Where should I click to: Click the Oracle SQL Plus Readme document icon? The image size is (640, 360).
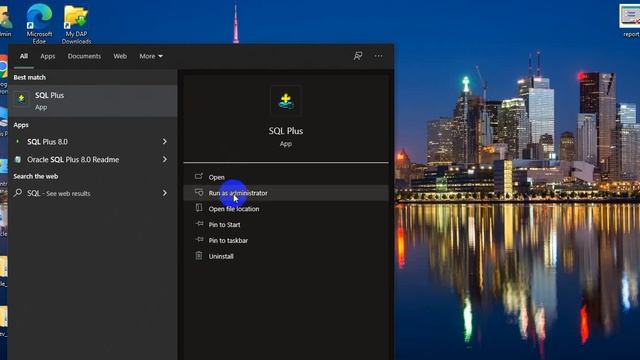[x=18, y=160]
